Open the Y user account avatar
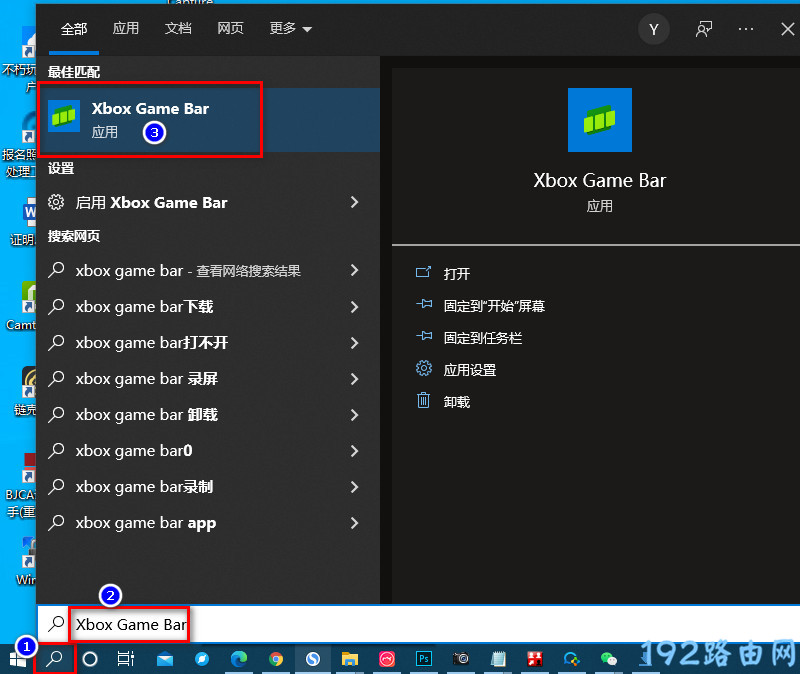800x674 pixels. click(x=653, y=29)
